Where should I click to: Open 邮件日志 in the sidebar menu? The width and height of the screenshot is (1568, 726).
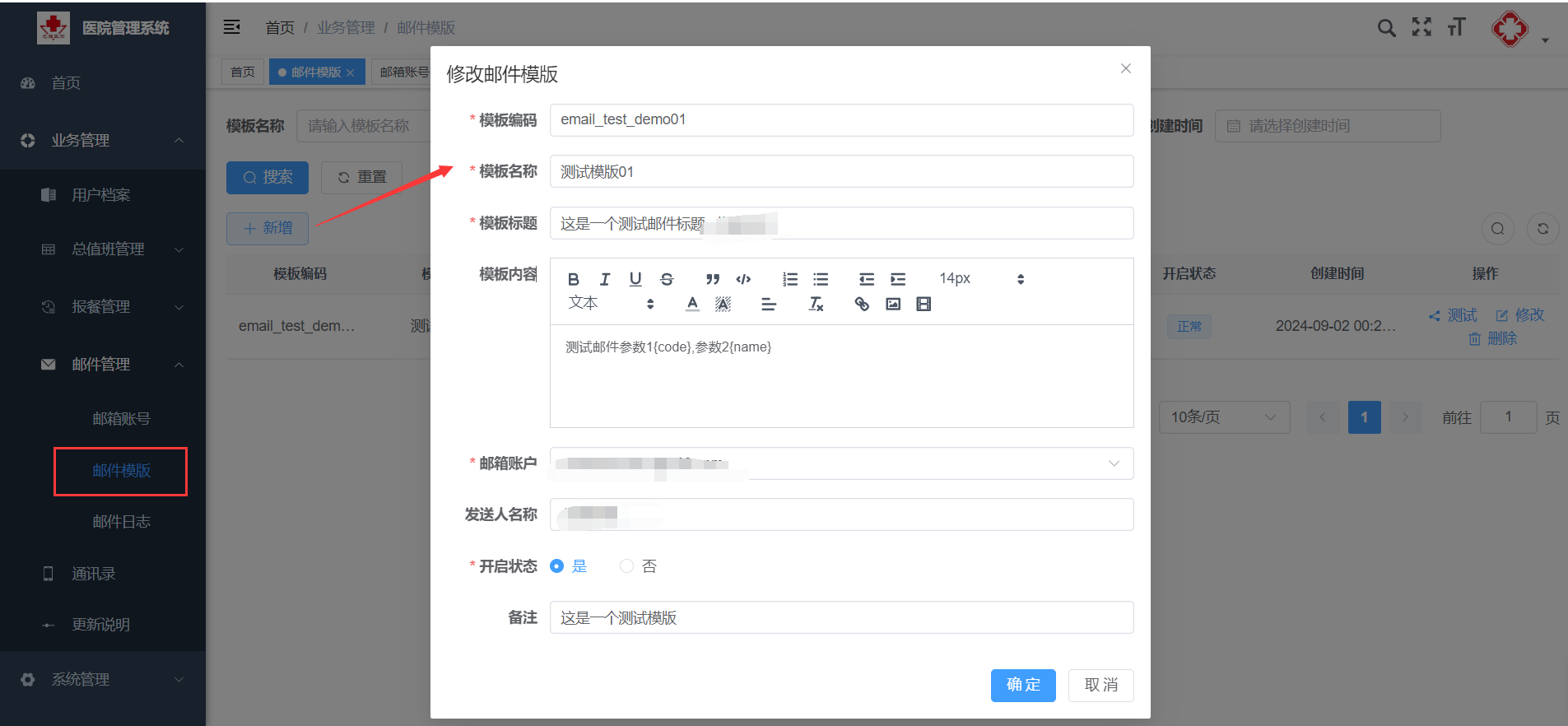(121, 522)
